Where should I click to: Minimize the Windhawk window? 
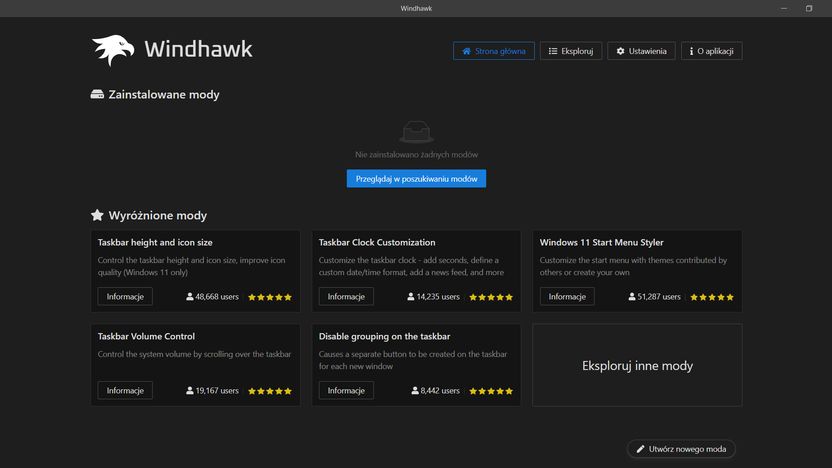[784, 8]
